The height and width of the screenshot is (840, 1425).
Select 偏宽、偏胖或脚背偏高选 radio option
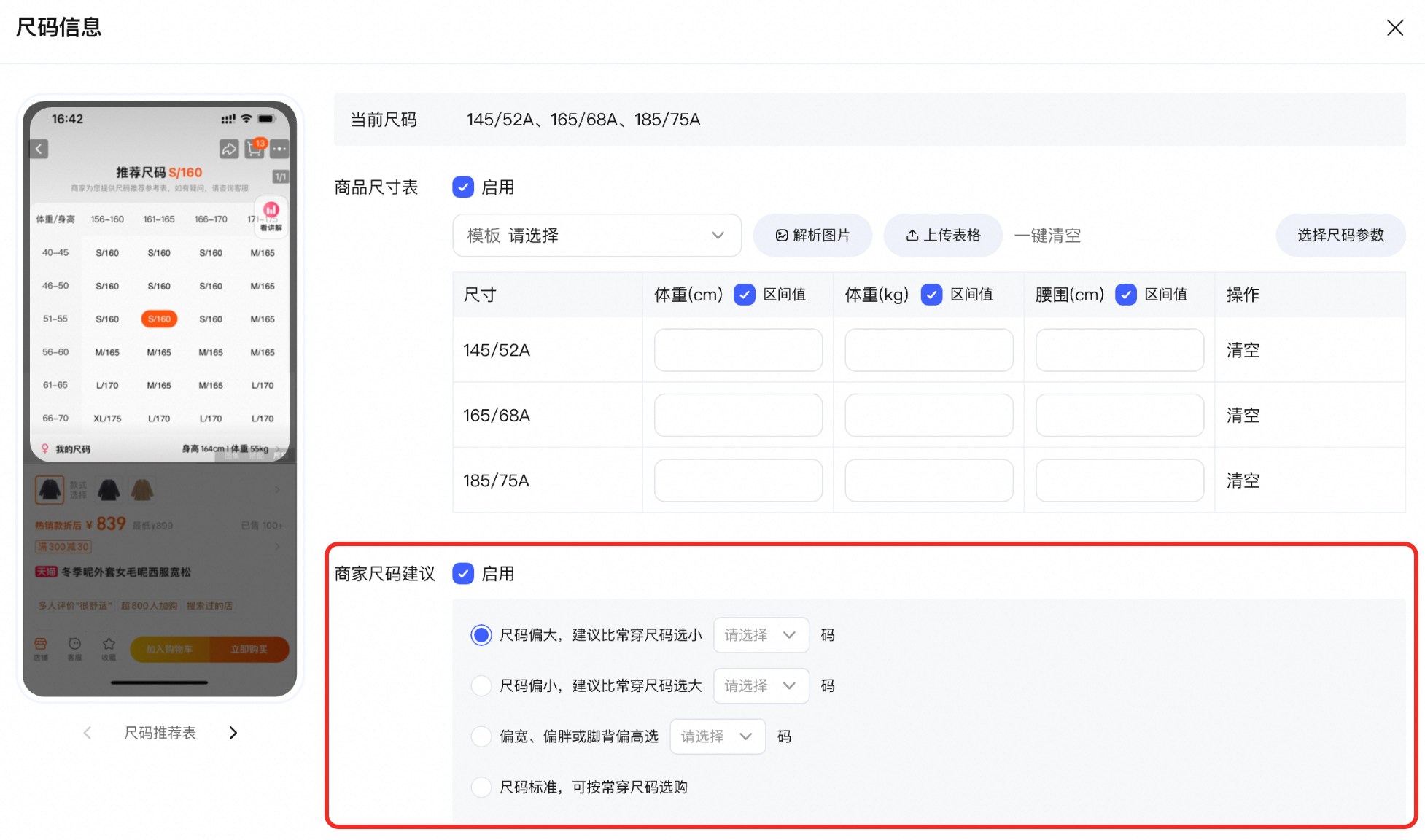[481, 736]
